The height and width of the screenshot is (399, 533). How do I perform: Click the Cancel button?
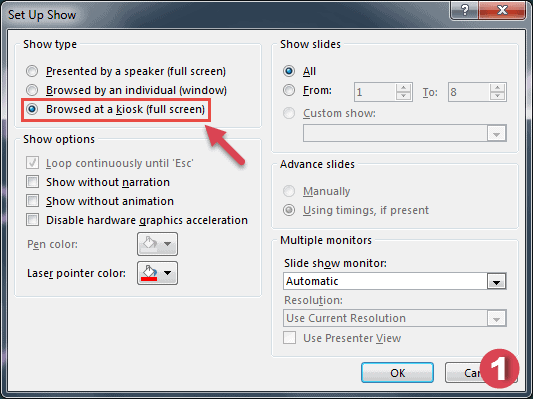click(472, 373)
